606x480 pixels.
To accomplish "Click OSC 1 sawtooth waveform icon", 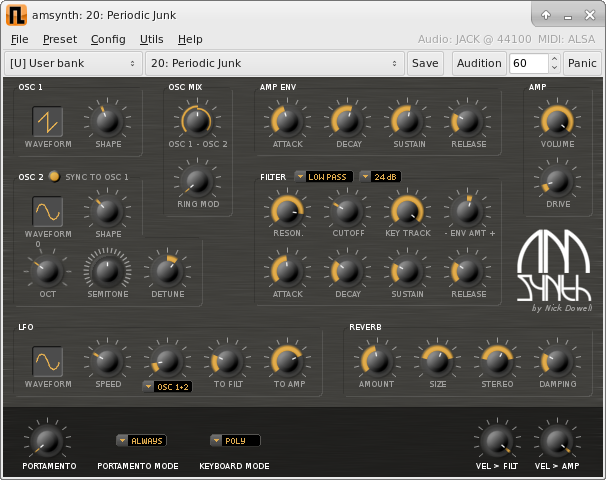I will click(x=48, y=121).
